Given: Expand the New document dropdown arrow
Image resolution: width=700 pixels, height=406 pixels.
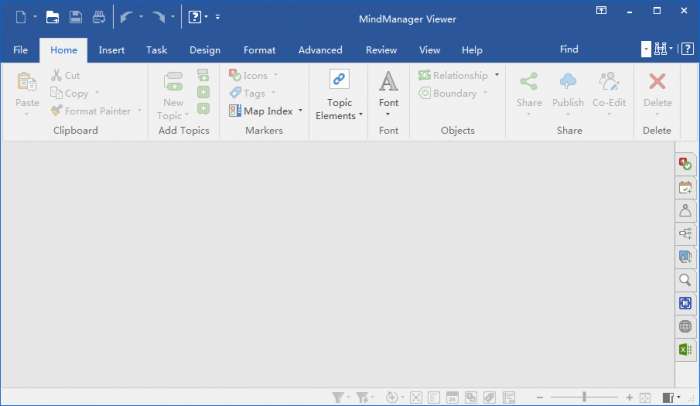Looking at the screenshot, I should tap(35, 17).
